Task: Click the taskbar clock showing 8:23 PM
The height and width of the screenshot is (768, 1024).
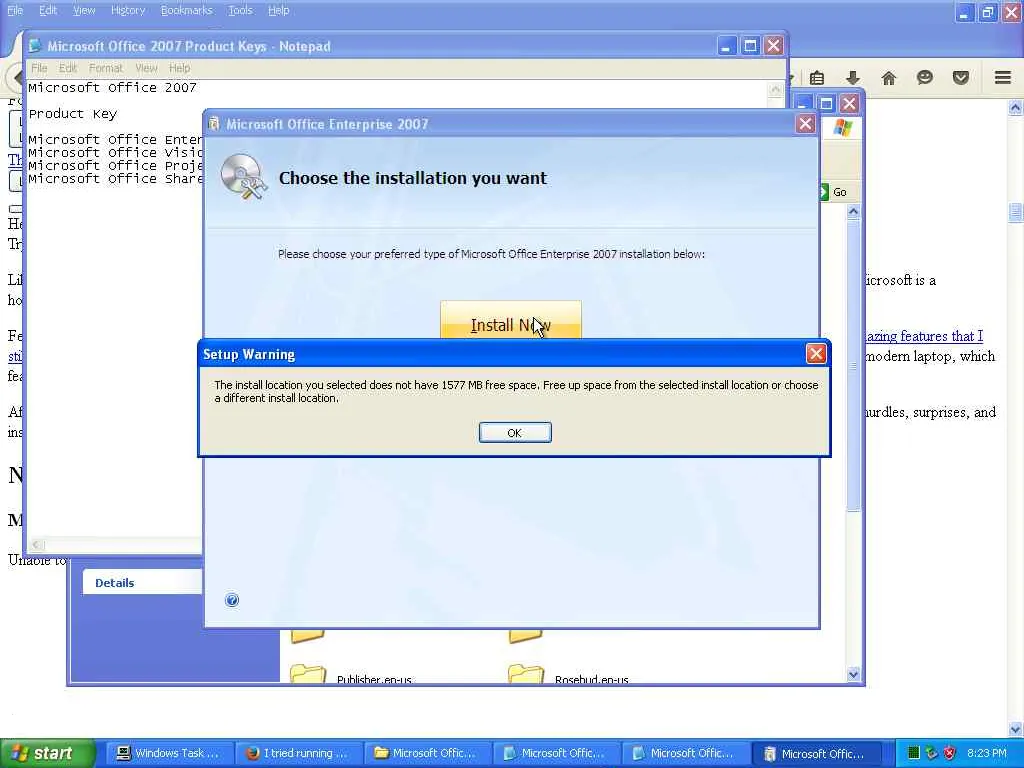Action: [x=987, y=753]
